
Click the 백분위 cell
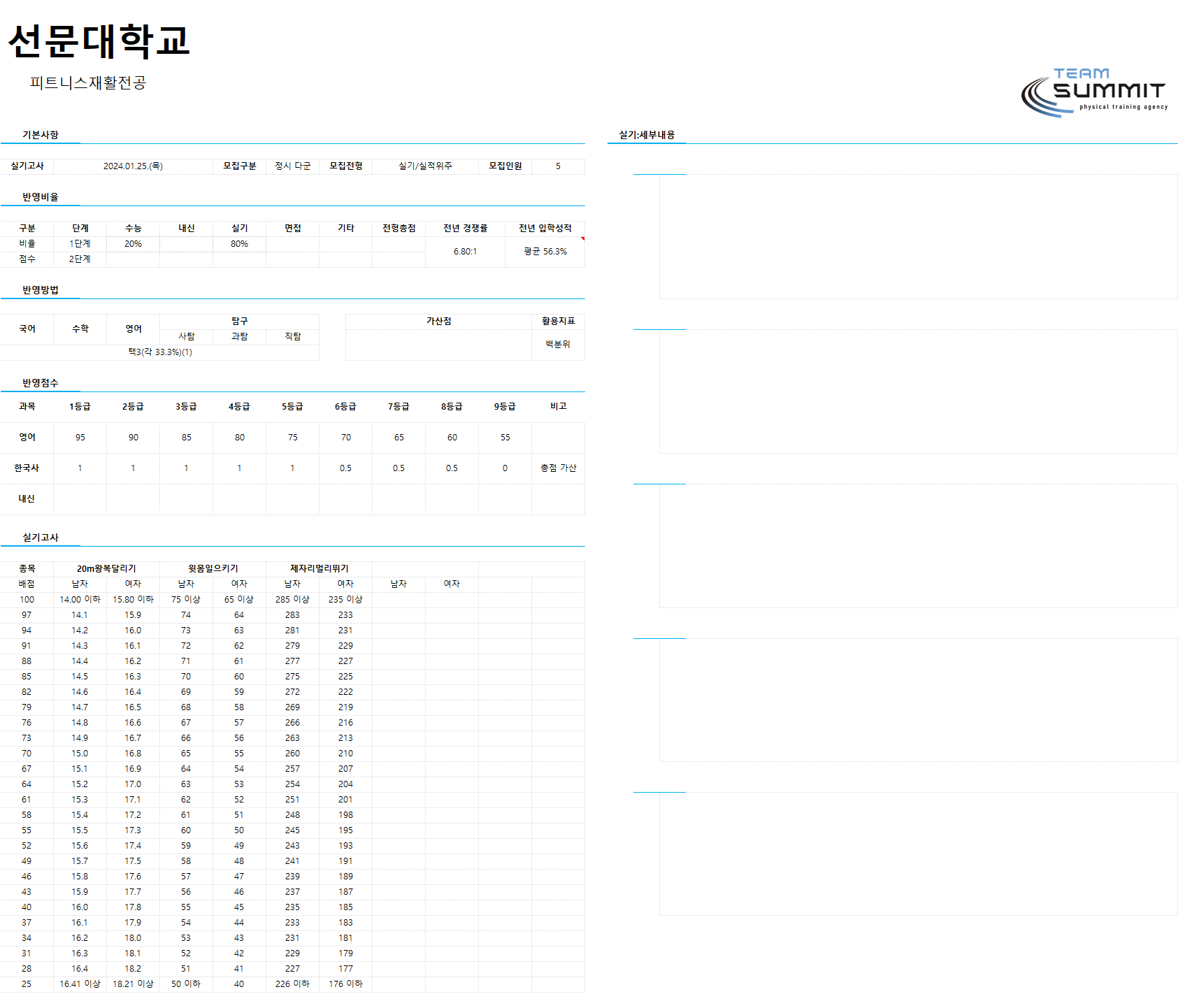558,345
